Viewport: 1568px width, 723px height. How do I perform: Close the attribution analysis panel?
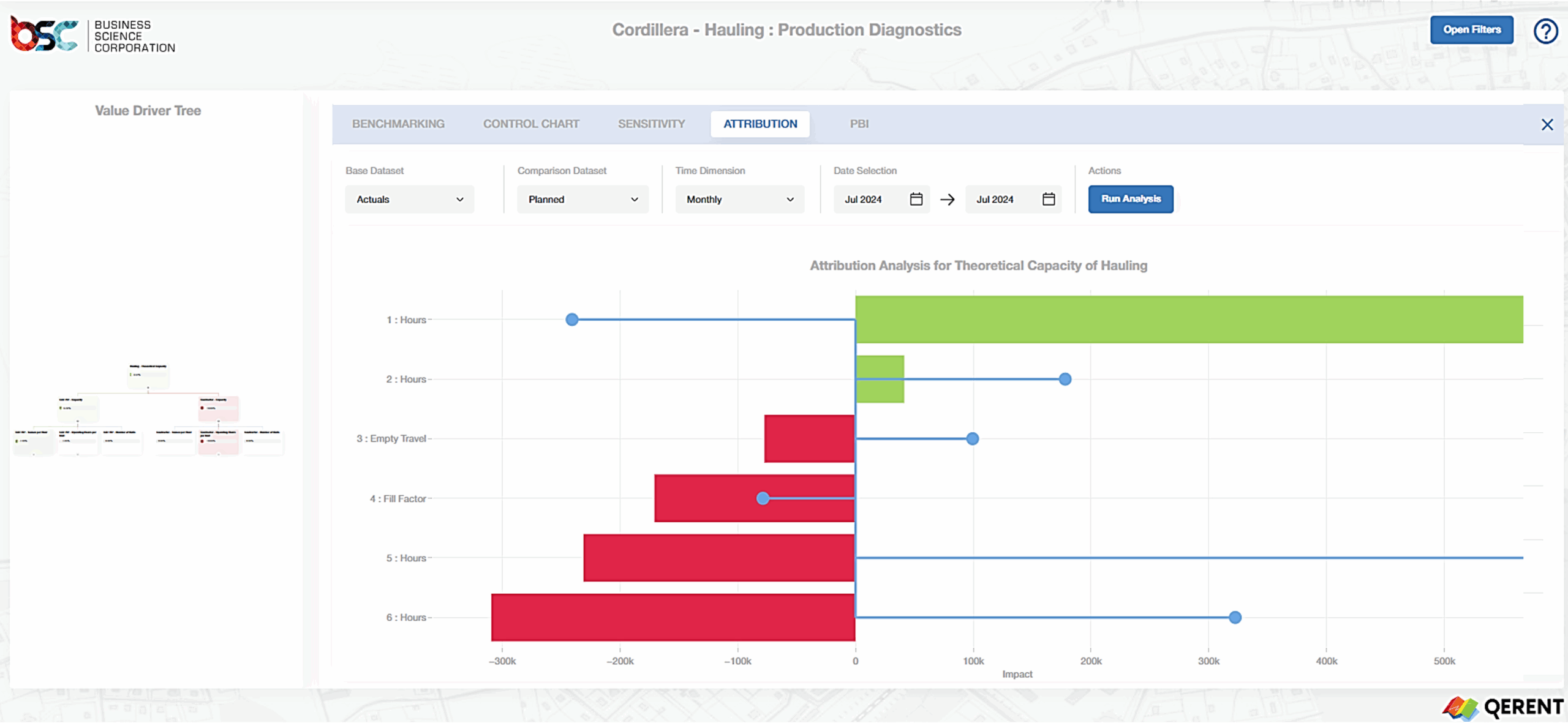1548,124
